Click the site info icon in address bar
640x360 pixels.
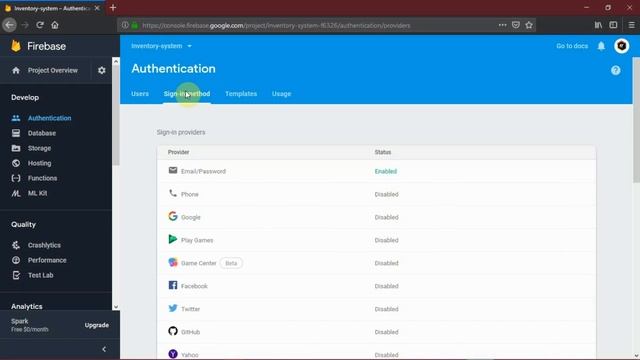125,25
